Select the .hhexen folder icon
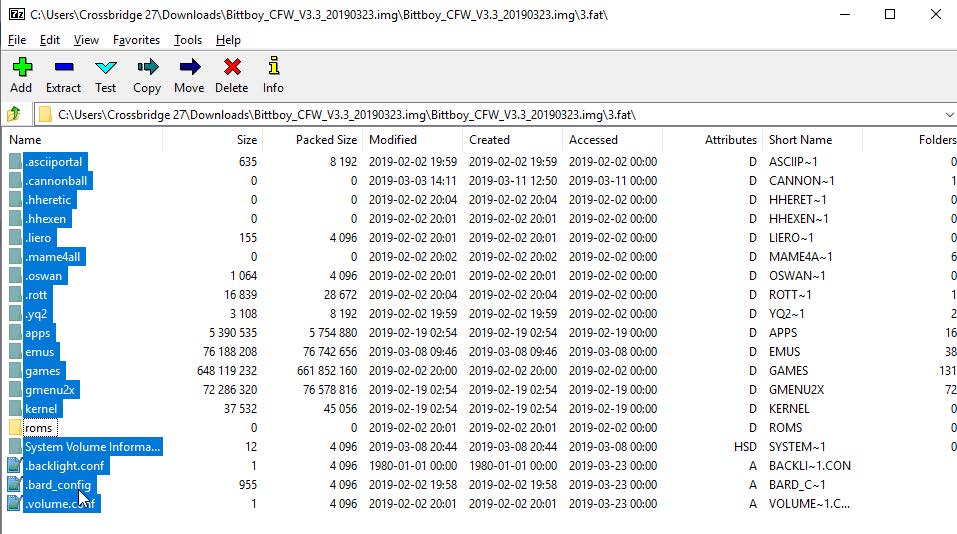Viewport: 957px width, 534px height. 15,218
